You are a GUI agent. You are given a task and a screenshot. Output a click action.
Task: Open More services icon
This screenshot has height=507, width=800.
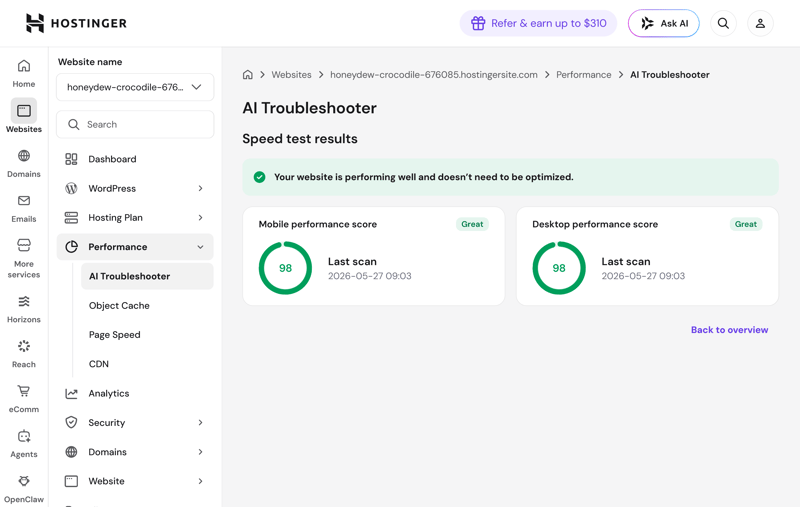(24, 245)
